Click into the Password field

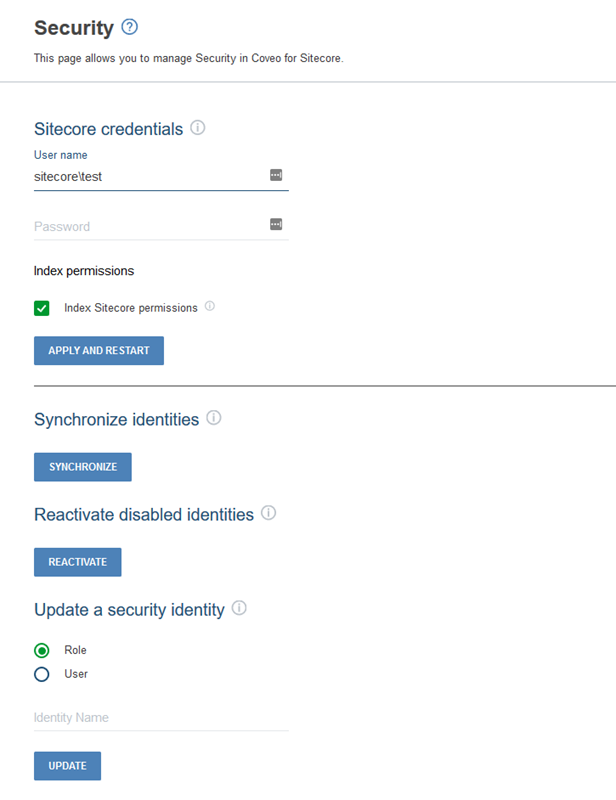150,226
